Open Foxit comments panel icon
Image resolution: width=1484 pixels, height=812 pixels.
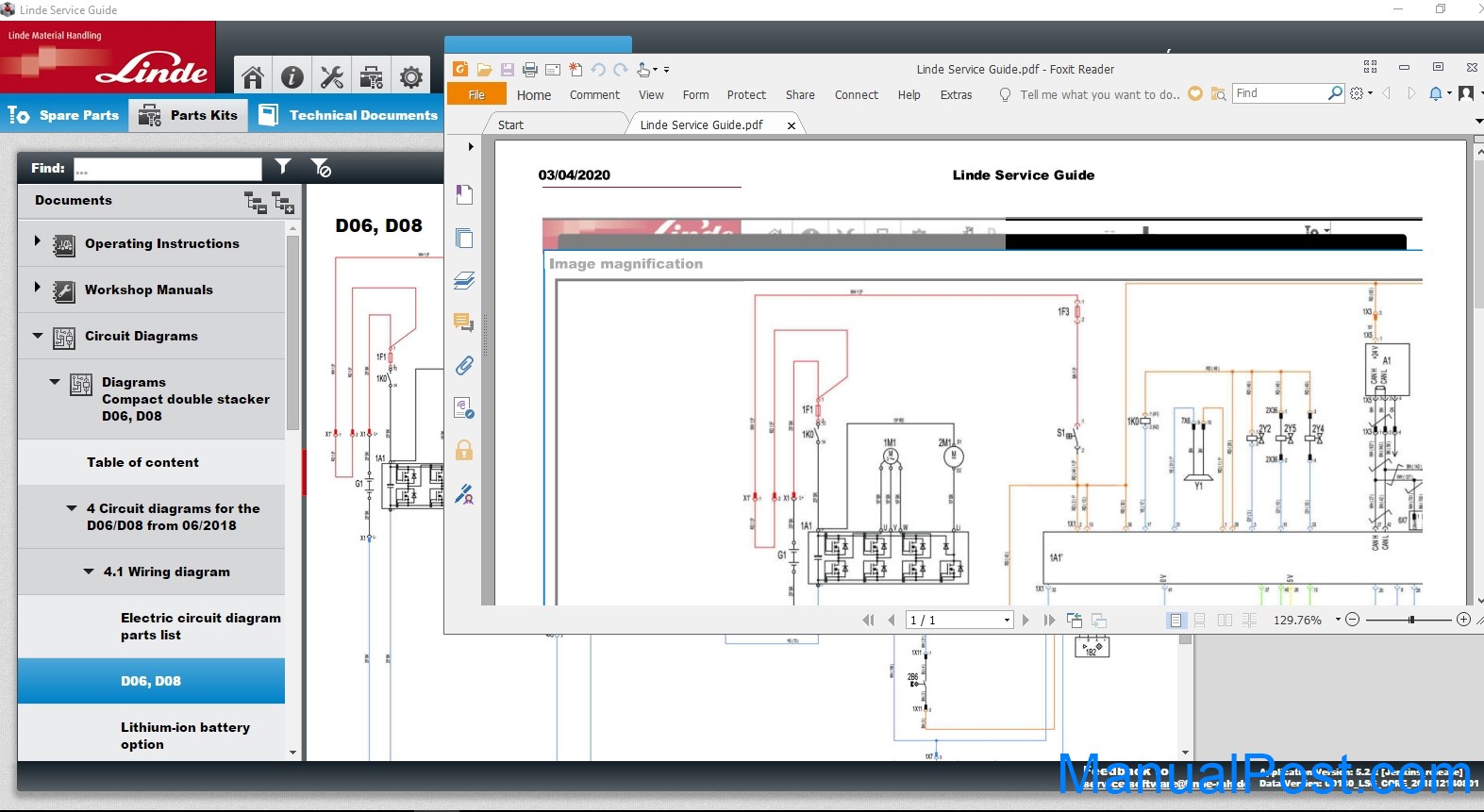coord(464,323)
